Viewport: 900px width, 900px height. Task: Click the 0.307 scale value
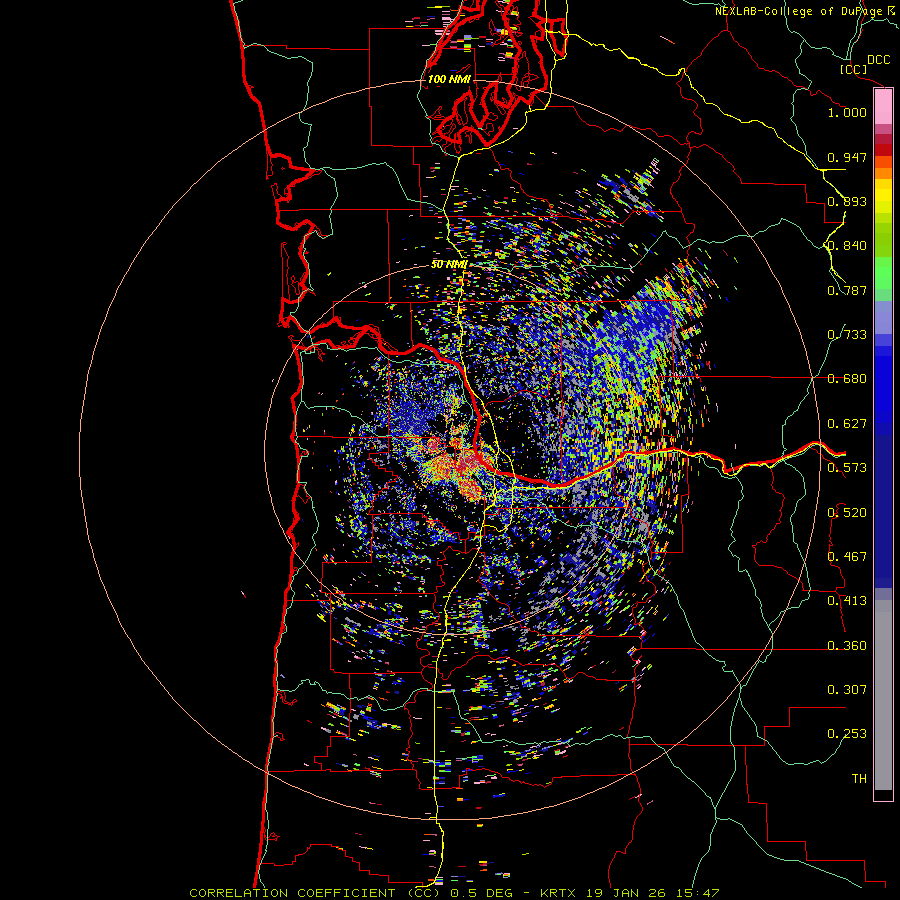(x=847, y=690)
